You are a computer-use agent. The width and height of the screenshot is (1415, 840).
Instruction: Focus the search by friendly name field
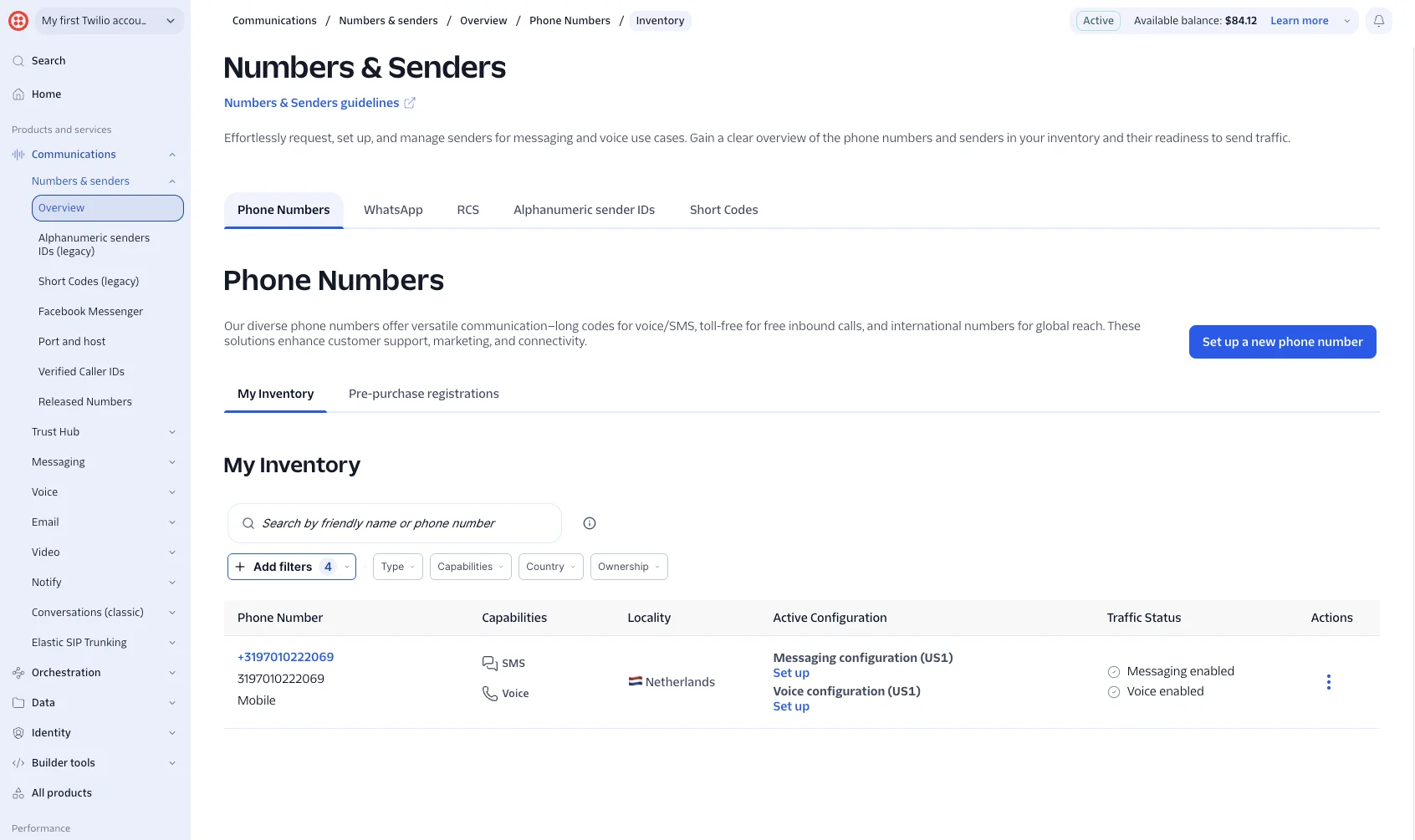(395, 523)
